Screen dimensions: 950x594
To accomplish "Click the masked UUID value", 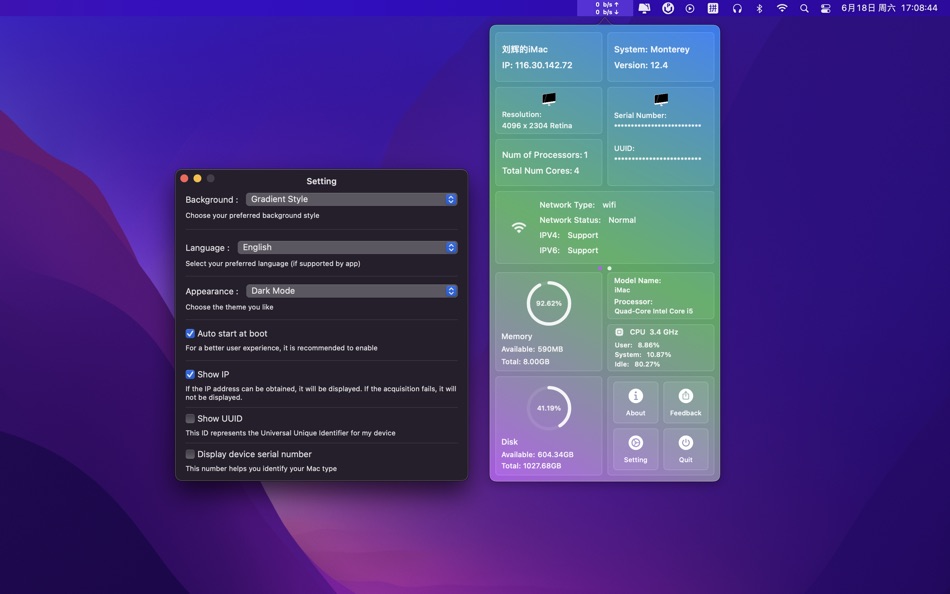I will [657, 159].
